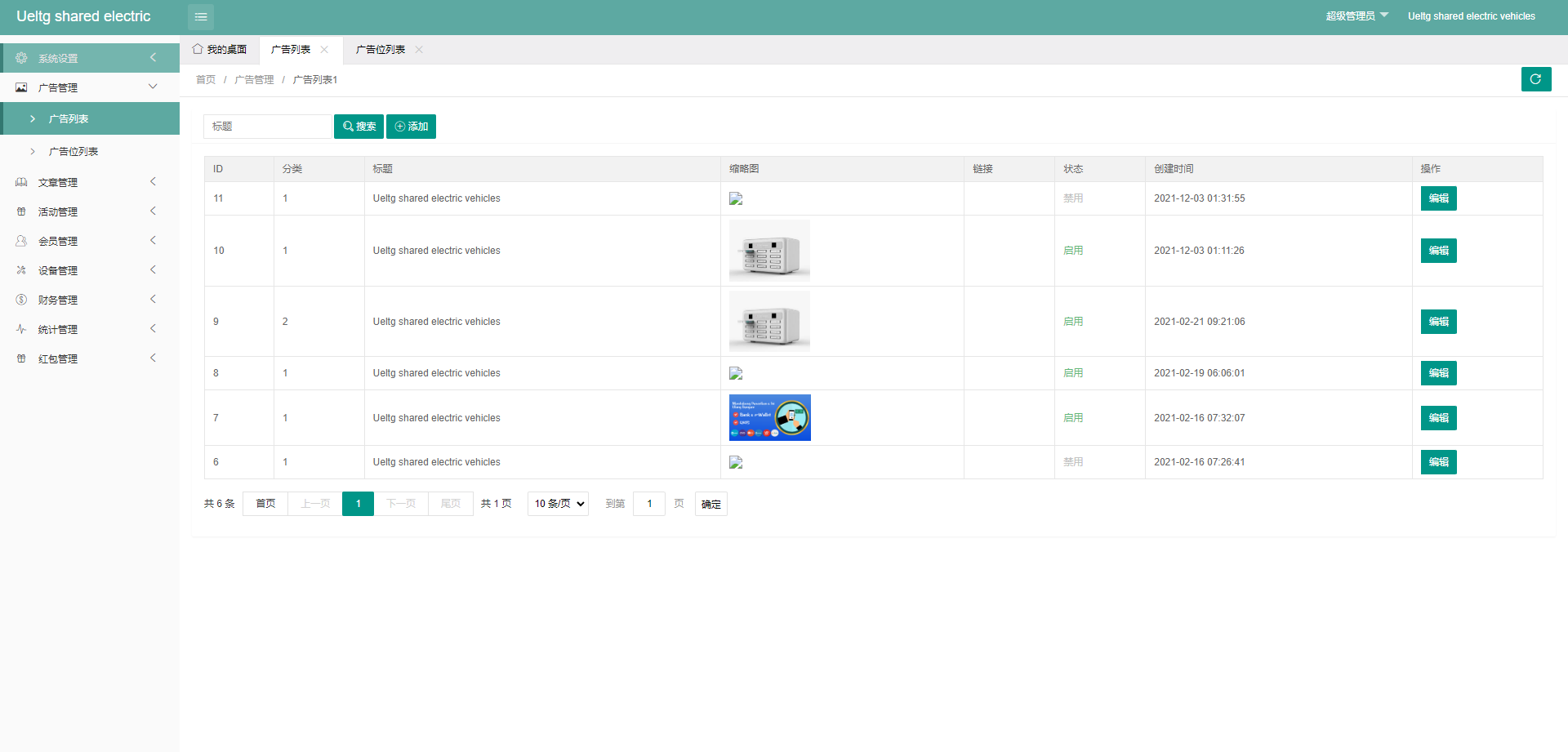Image resolution: width=1568 pixels, height=752 pixels.
Task: Click the pulse icon beside 统计管理
Action: (x=21, y=329)
